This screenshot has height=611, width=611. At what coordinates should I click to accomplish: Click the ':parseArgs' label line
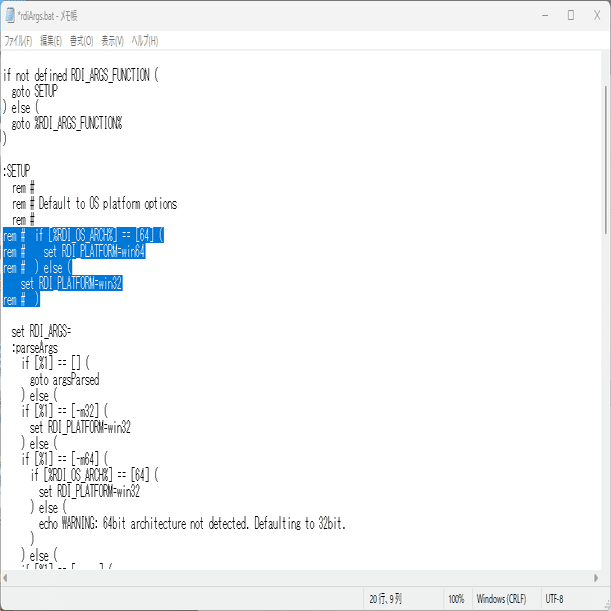(x=35, y=347)
